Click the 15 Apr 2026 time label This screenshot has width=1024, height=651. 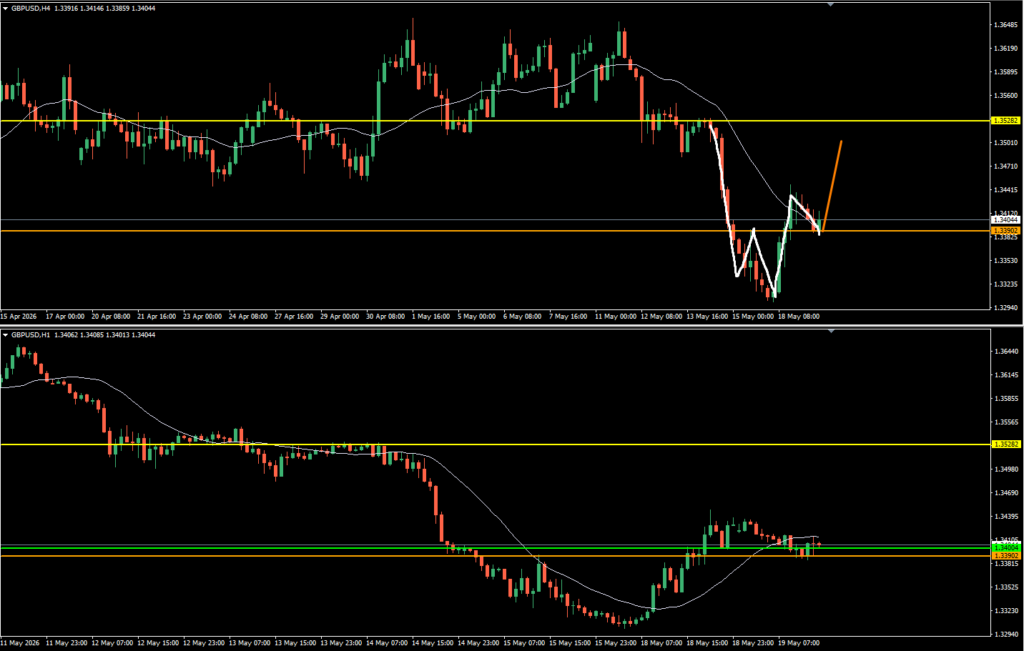click(19, 316)
